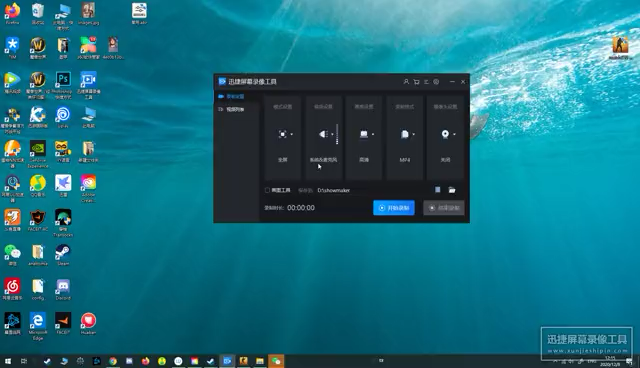Click the screen recorder taskbar button

pyautogui.click(x=227, y=361)
